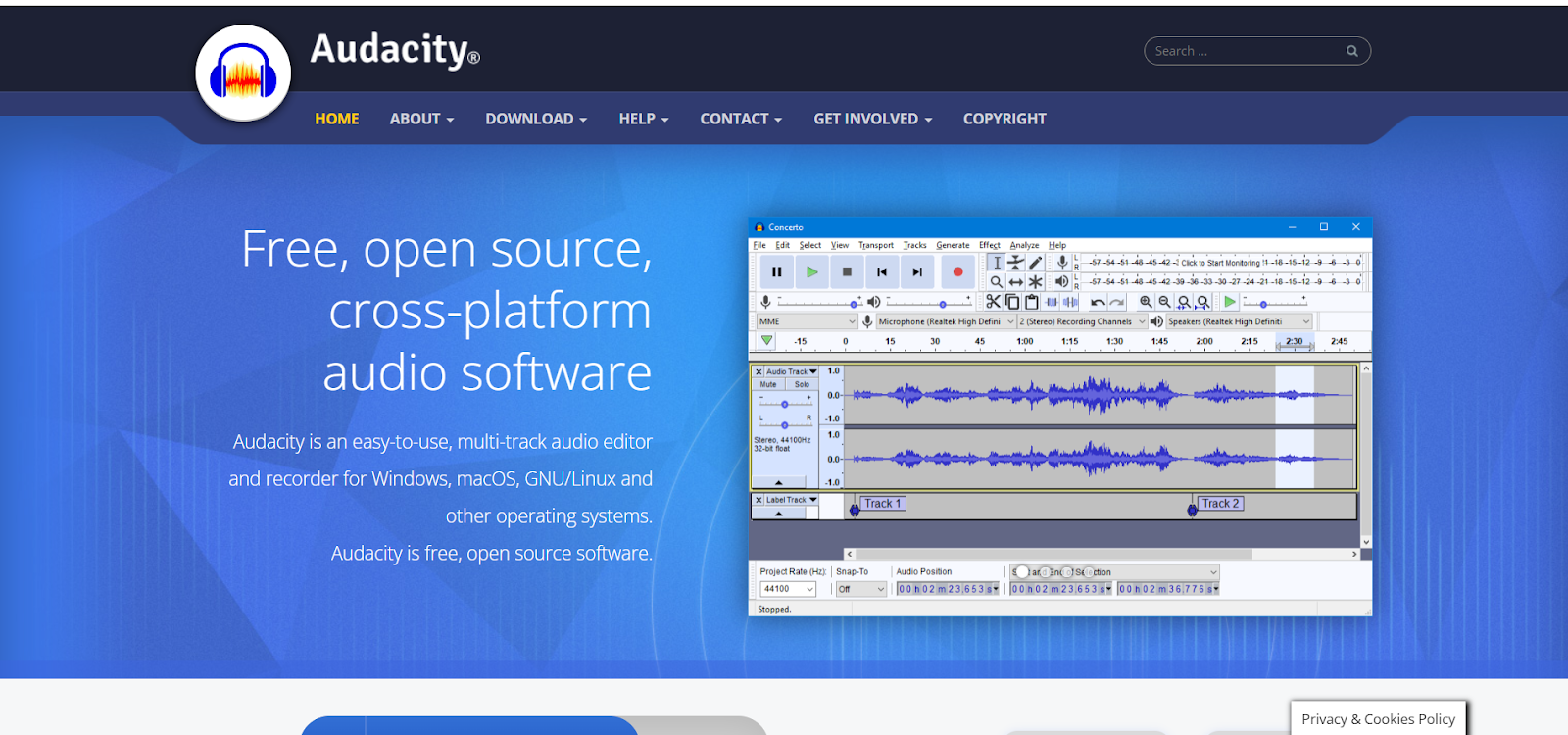Click Skip to End button
1568x735 pixels.
(917, 272)
